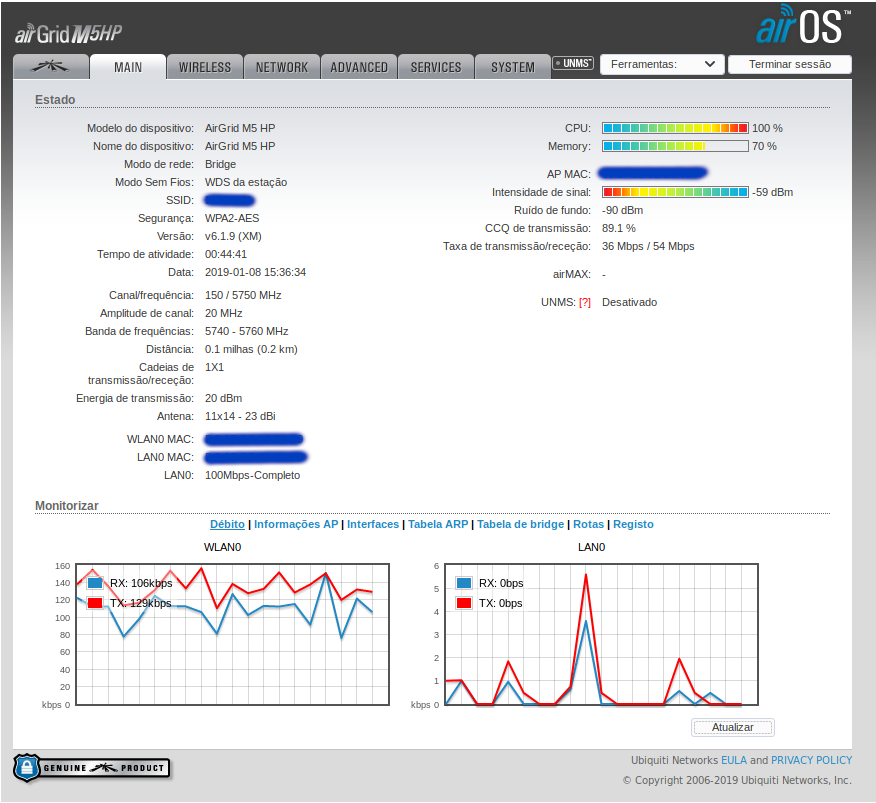The width and height of the screenshot is (876, 803).
Task: Open the NETWORK tab
Action: click(x=282, y=67)
